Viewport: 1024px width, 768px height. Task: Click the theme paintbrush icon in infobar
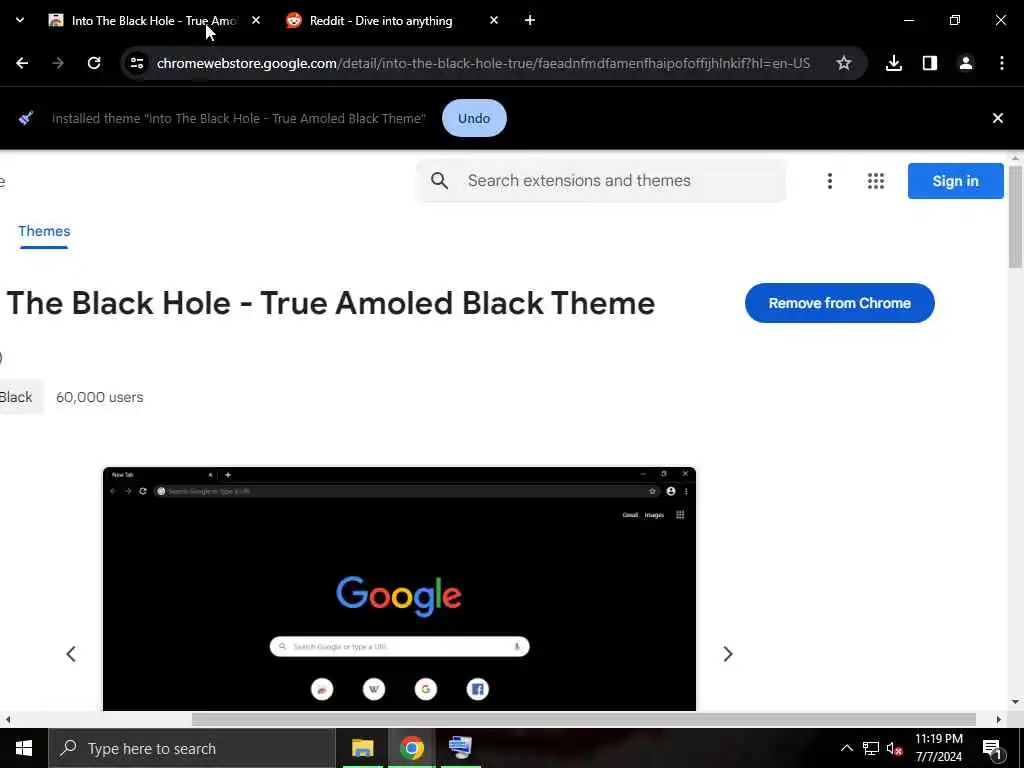[x=26, y=118]
